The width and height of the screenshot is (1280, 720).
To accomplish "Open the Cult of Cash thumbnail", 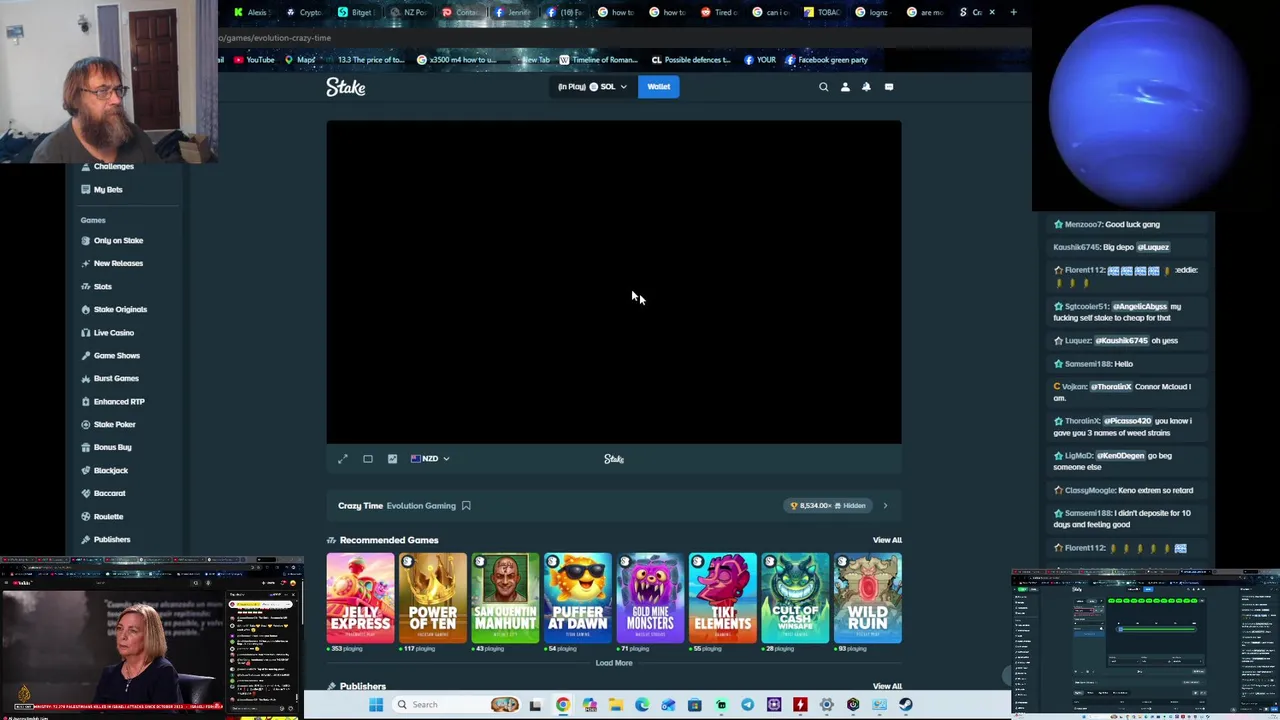I will point(795,598).
